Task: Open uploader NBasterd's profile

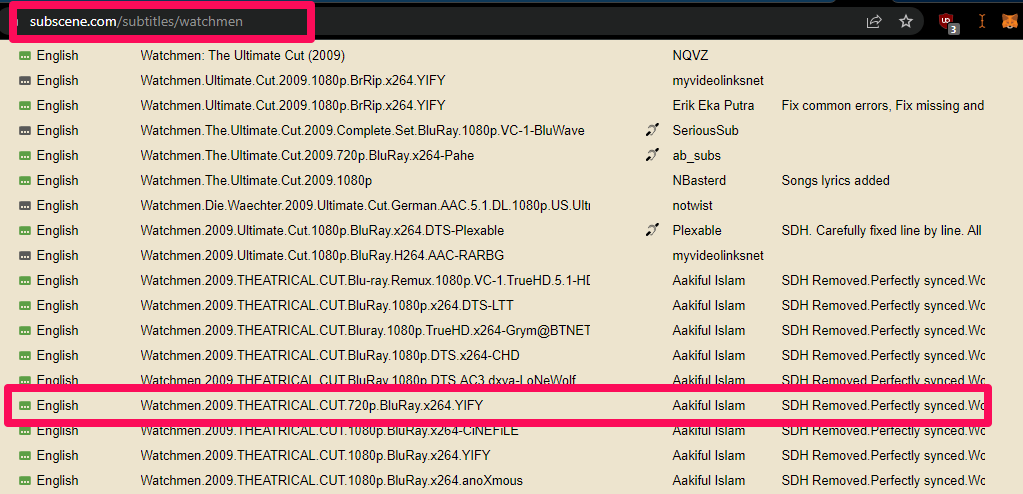Action: (x=699, y=180)
